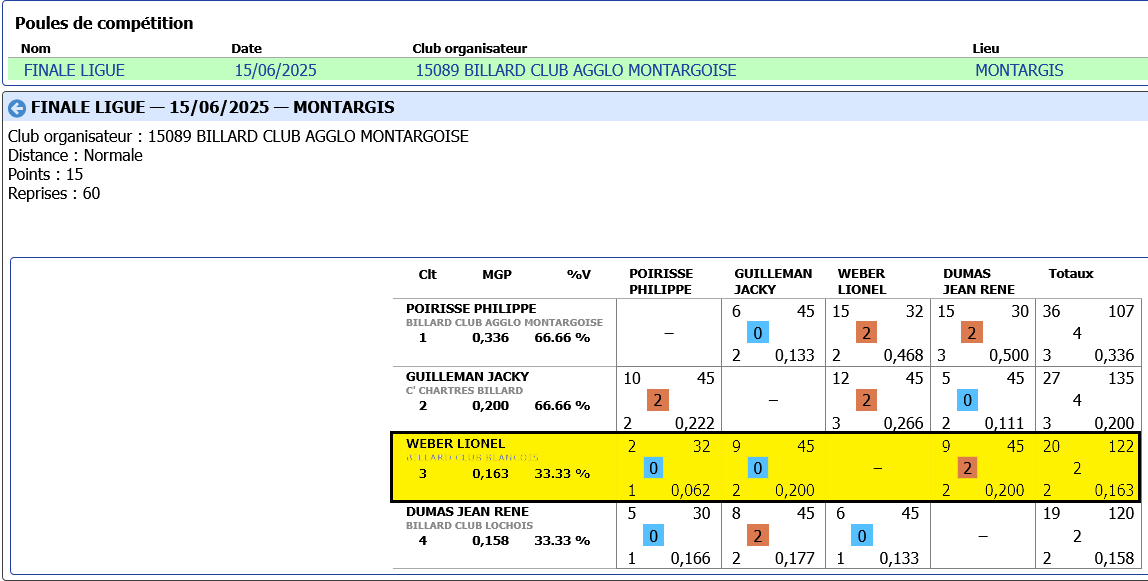Click orange 2 badge in Guilleman row, Poirisse column
The width and height of the screenshot is (1148, 581).
657,400
